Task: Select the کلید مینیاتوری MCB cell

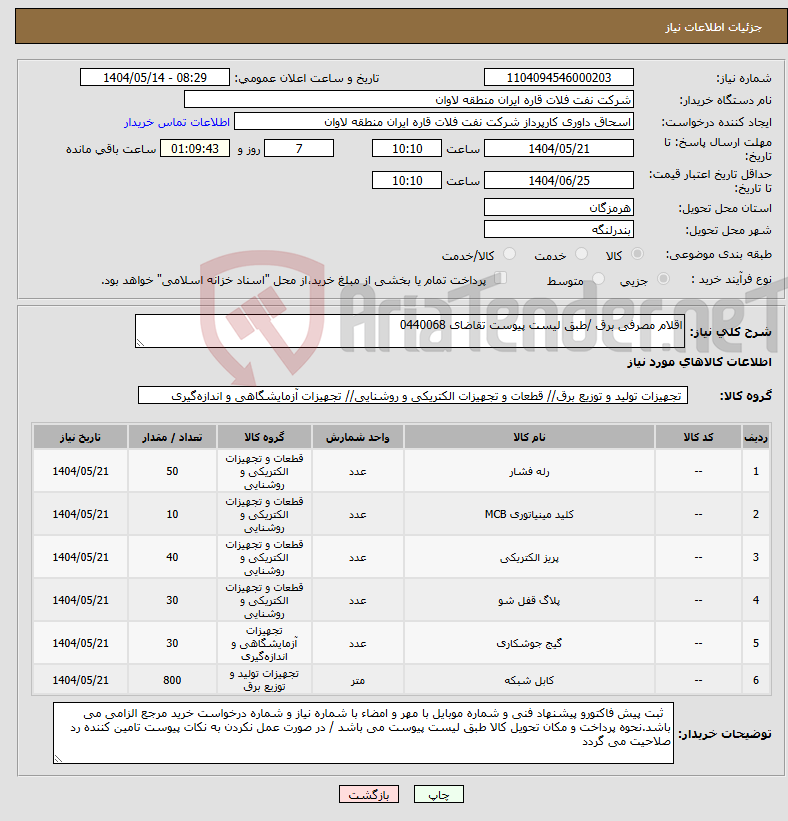Action: pos(529,514)
